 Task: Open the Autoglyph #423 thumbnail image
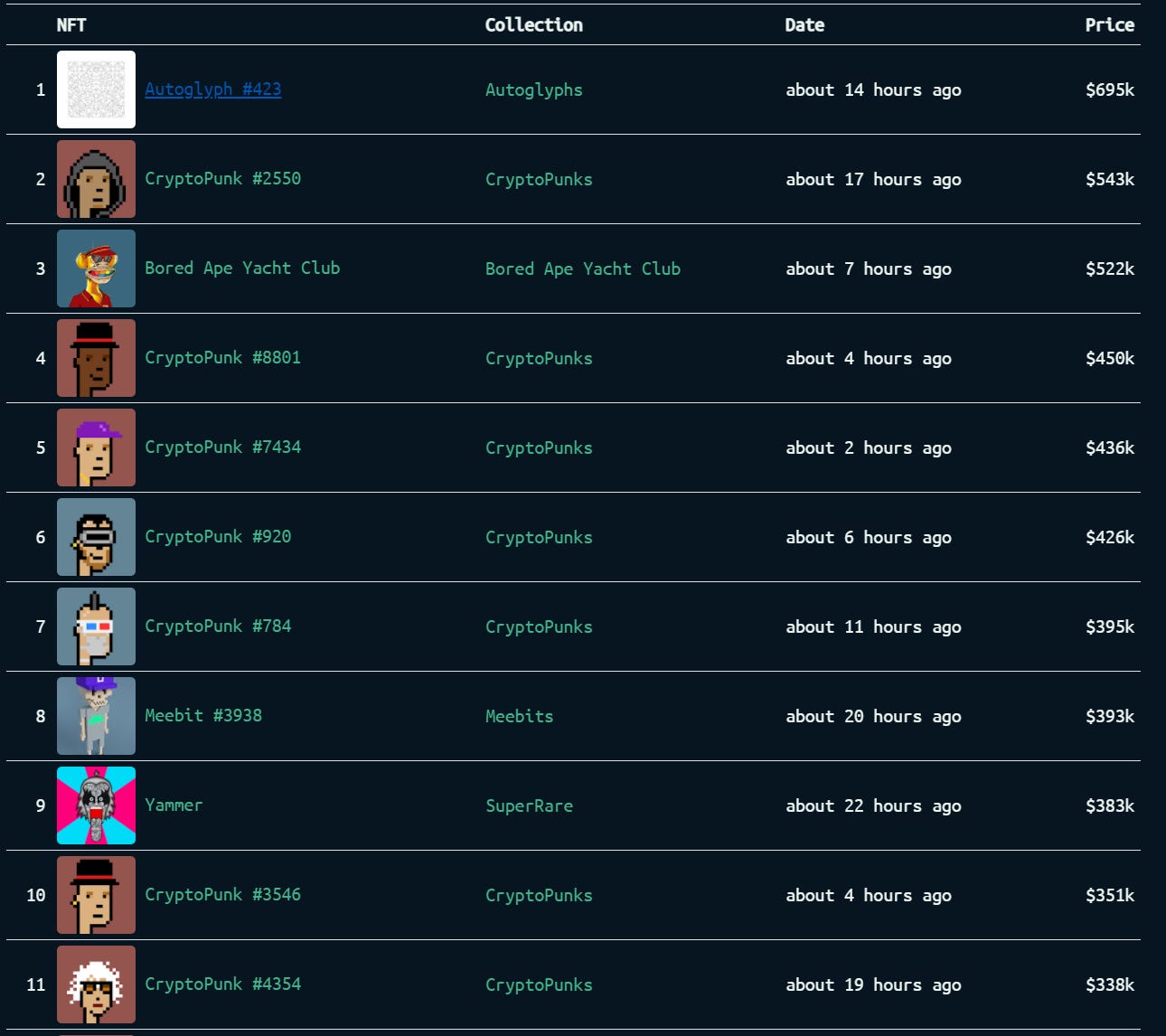(x=96, y=89)
